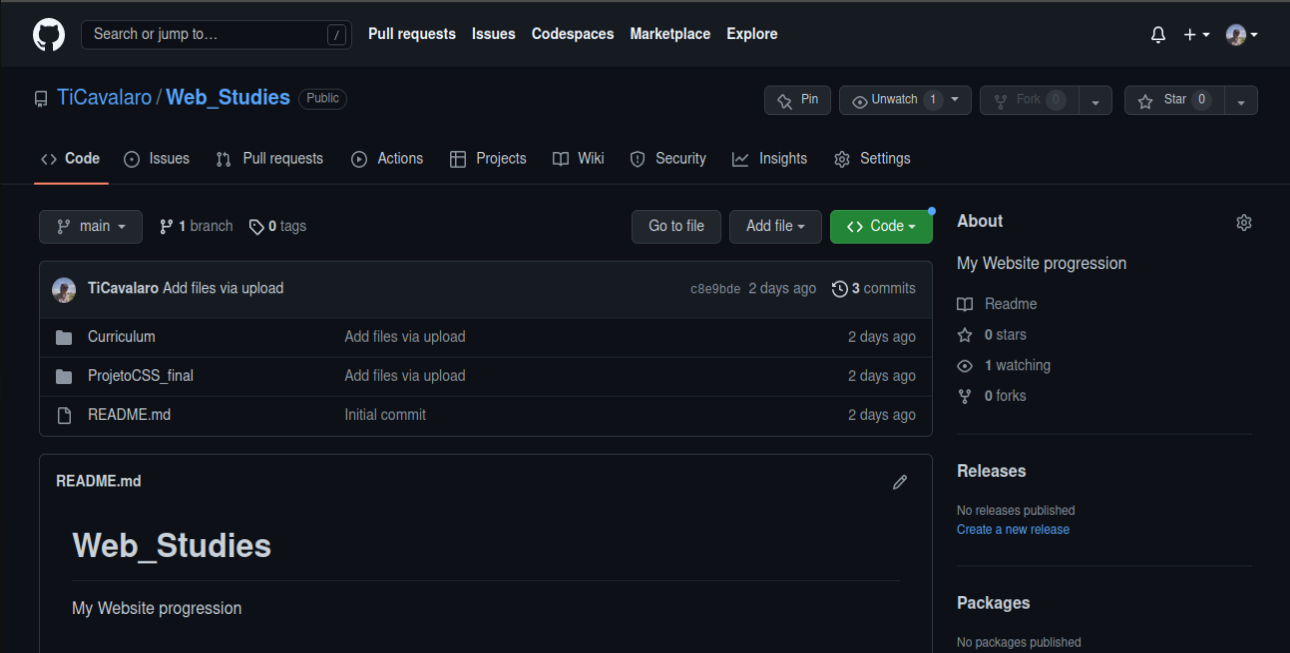1290x653 pixels.
Task: Click the commit author avatar in the latest commit row
Action: pos(64,289)
